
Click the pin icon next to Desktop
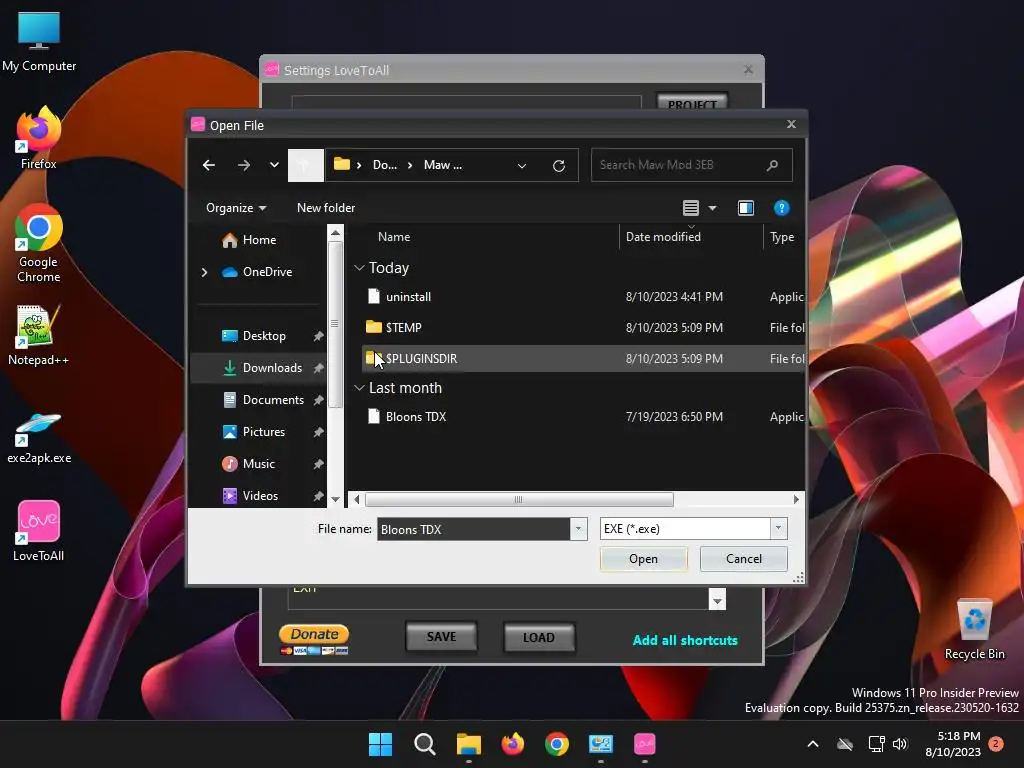(x=318, y=336)
